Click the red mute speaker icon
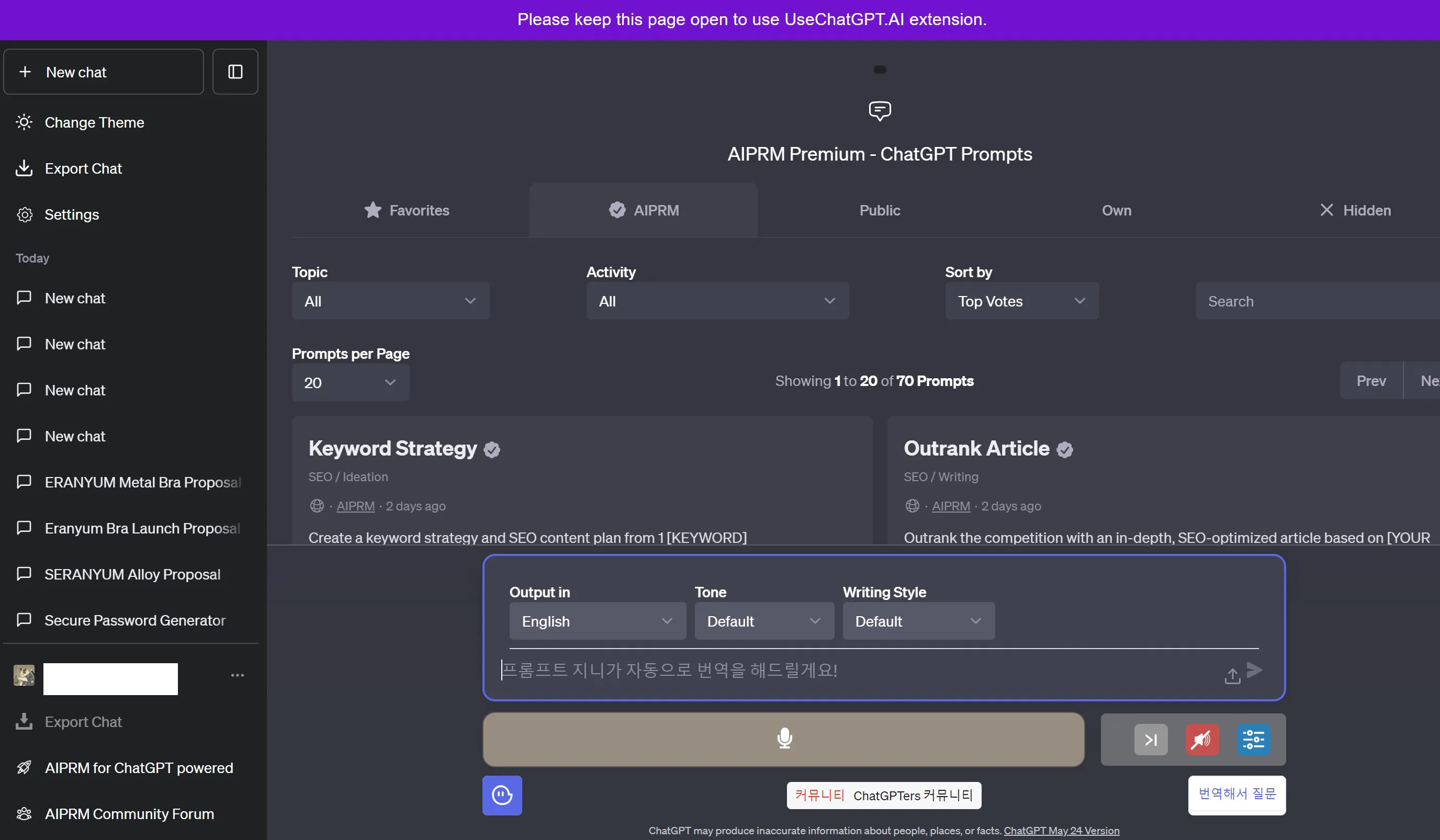The height and width of the screenshot is (840, 1440). (x=1201, y=740)
